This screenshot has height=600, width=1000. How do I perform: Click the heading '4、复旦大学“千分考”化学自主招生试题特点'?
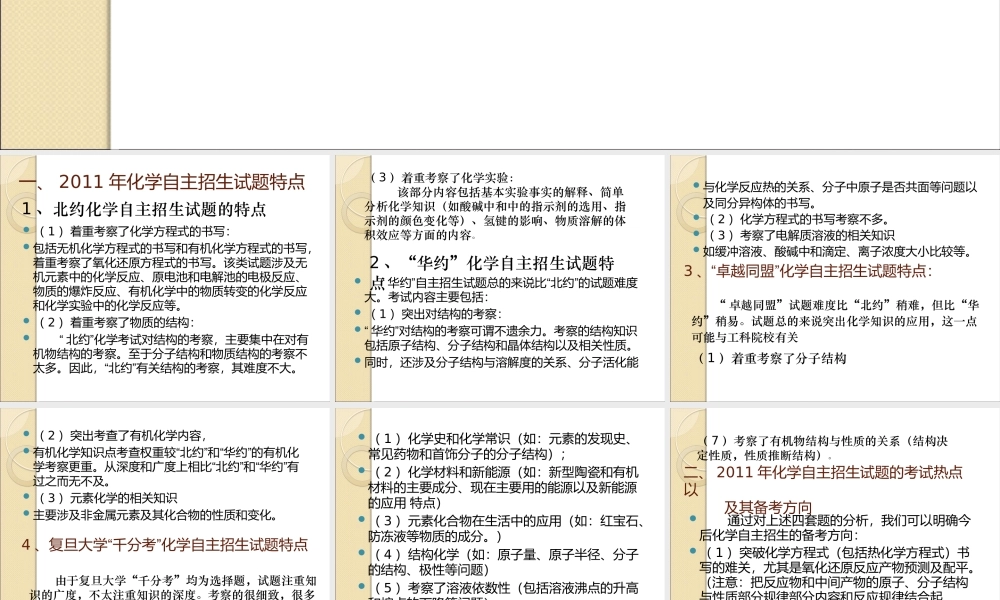165,545
